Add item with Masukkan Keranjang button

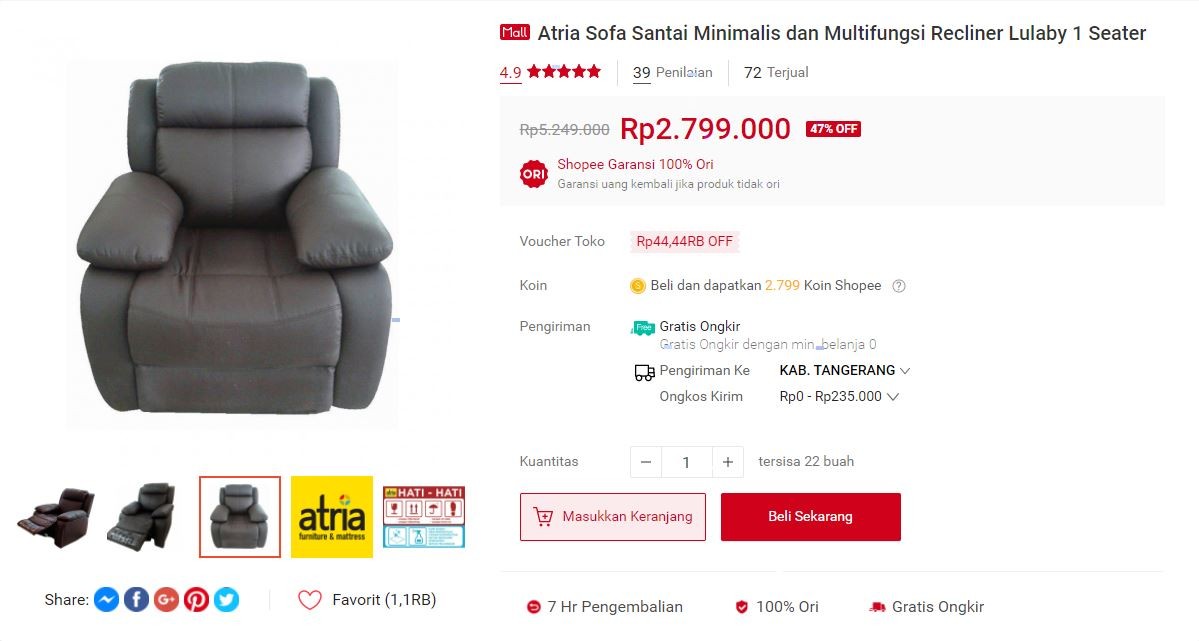pos(612,517)
